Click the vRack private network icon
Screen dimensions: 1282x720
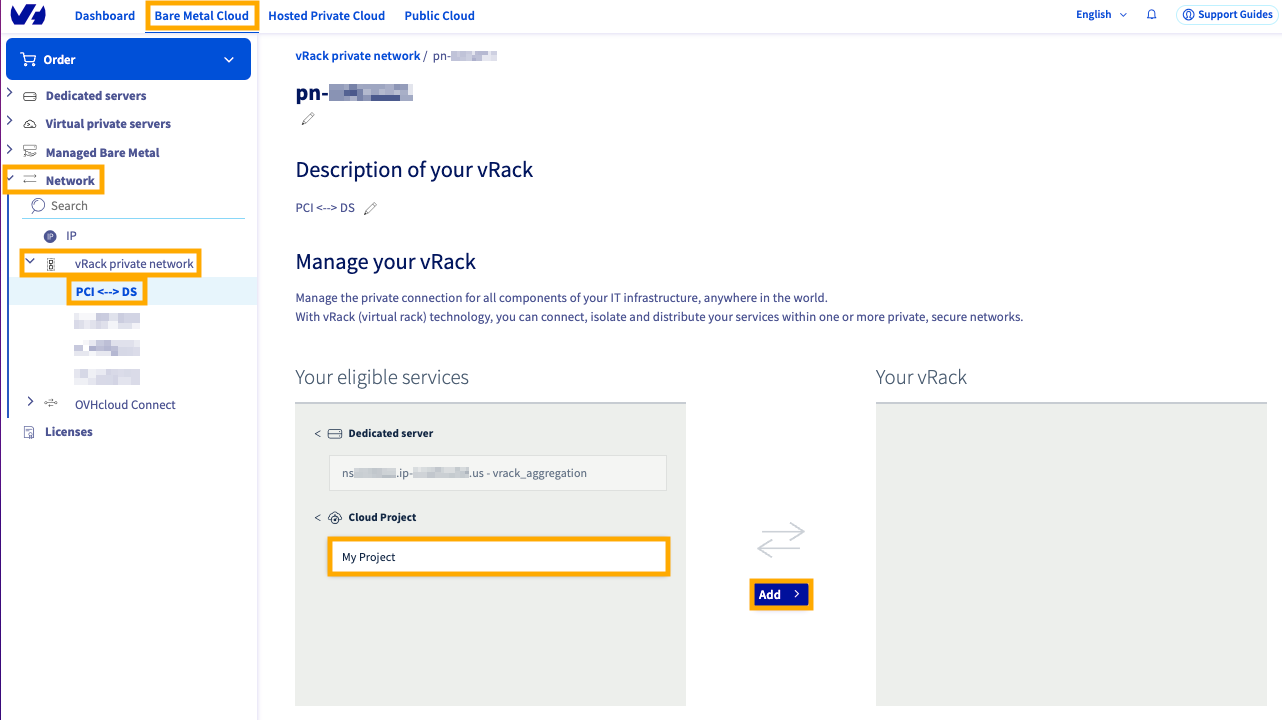coord(51,264)
